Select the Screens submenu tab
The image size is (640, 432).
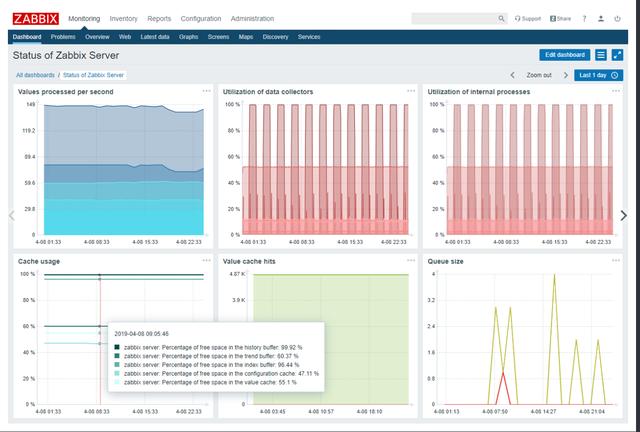(x=218, y=37)
